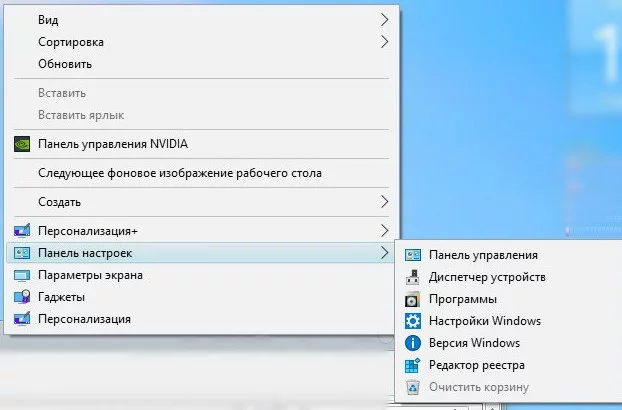Open Панель управления NVIDIA
This screenshot has height=410, width=622.
point(201,144)
